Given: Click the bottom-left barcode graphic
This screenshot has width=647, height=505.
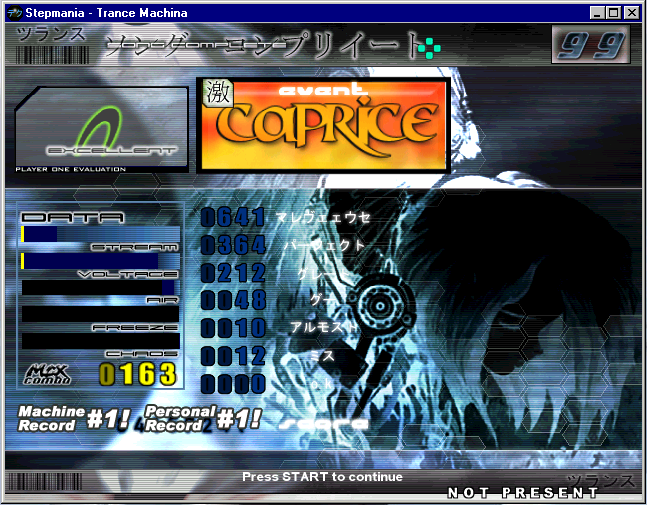Looking at the screenshot, I should [x=45, y=481].
